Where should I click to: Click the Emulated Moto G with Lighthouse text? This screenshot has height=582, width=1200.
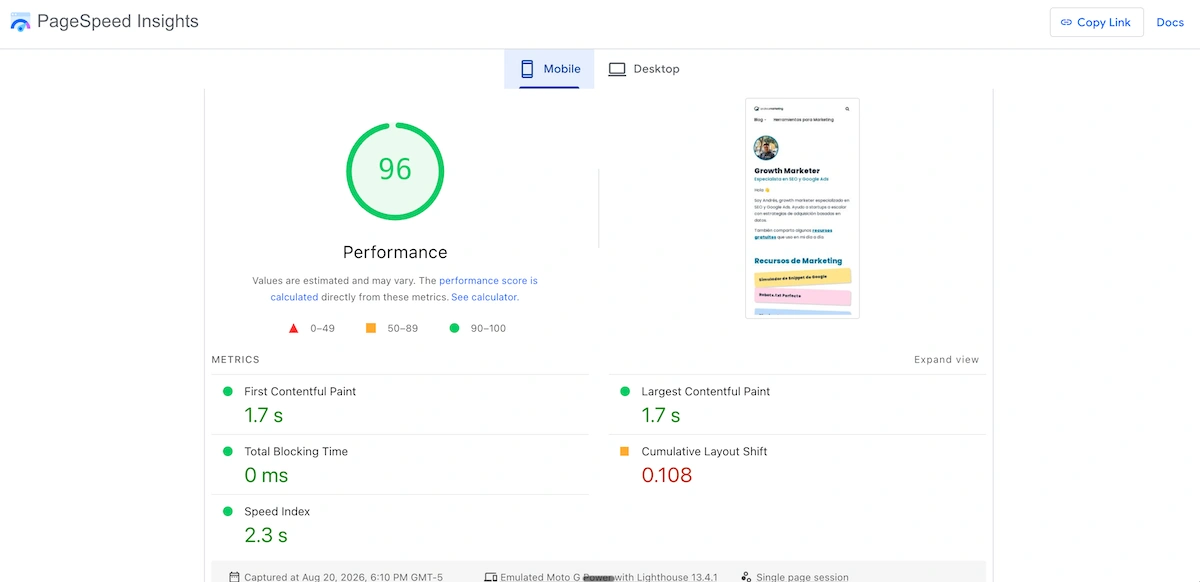pyautogui.click(x=609, y=577)
